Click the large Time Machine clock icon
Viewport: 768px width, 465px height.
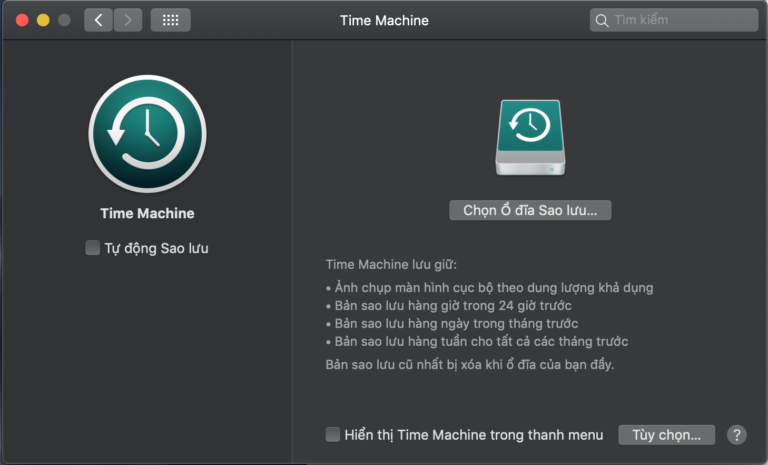(x=147, y=134)
